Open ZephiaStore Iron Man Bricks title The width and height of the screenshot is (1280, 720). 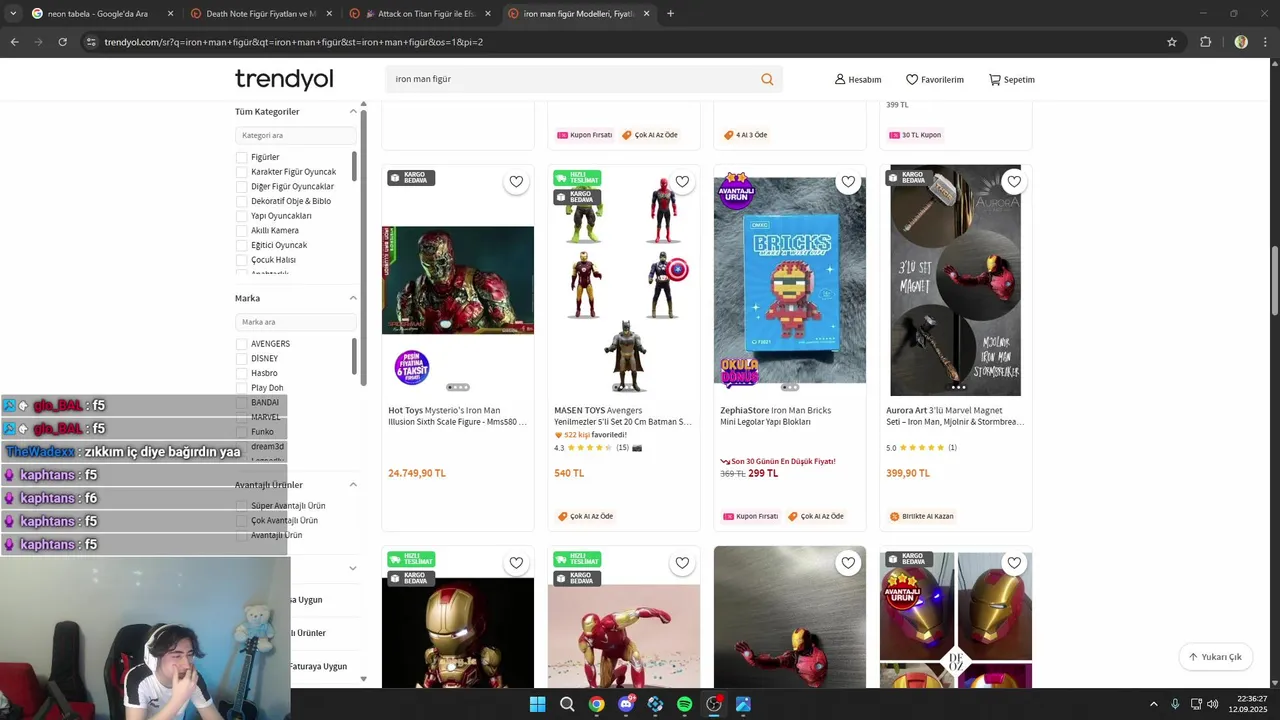coord(776,416)
